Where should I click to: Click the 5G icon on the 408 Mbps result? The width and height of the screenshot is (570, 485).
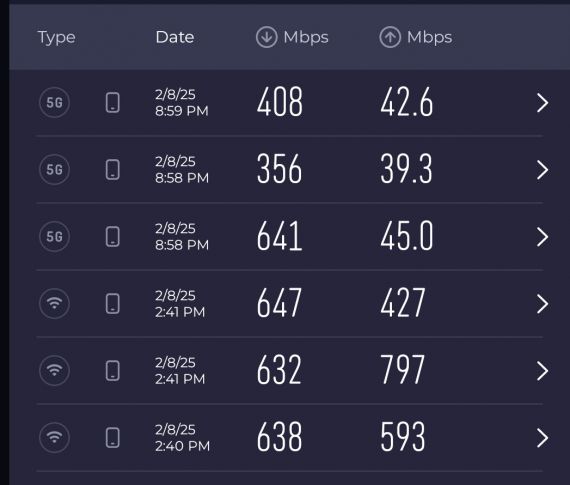[x=55, y=103]
